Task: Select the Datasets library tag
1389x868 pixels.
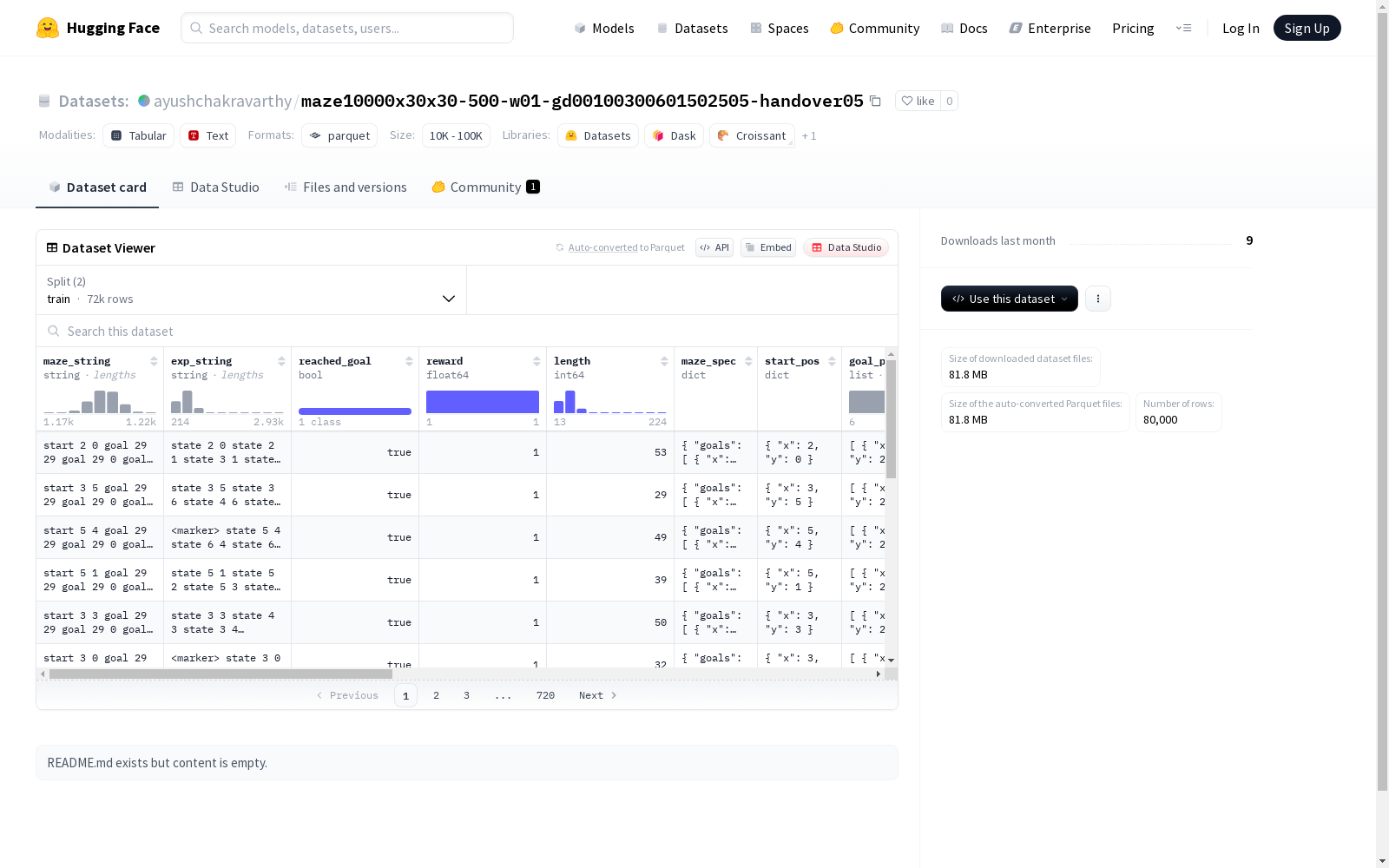Action: (598, 135)
